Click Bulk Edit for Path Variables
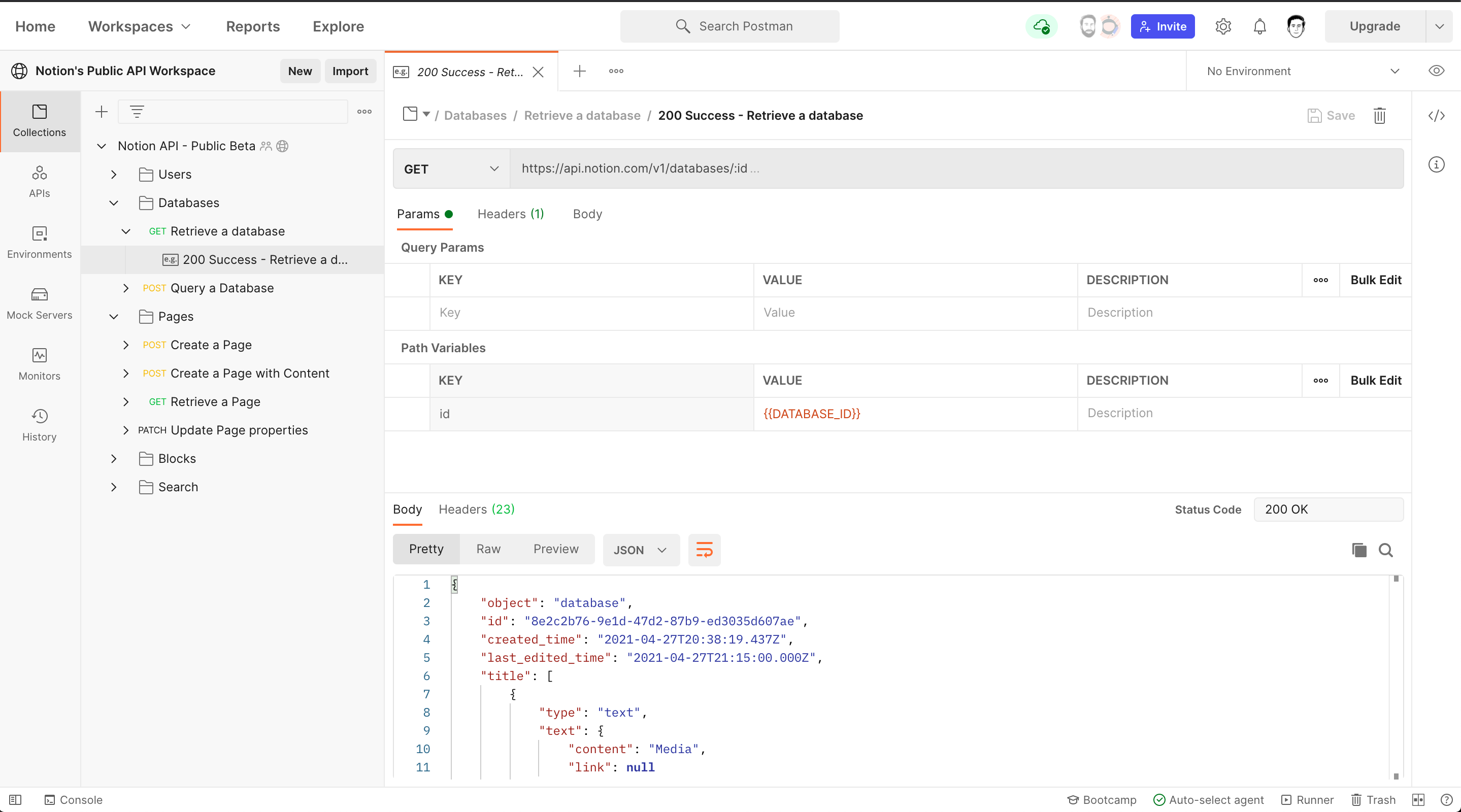The image size is (1461, 812). (1375, 381)
